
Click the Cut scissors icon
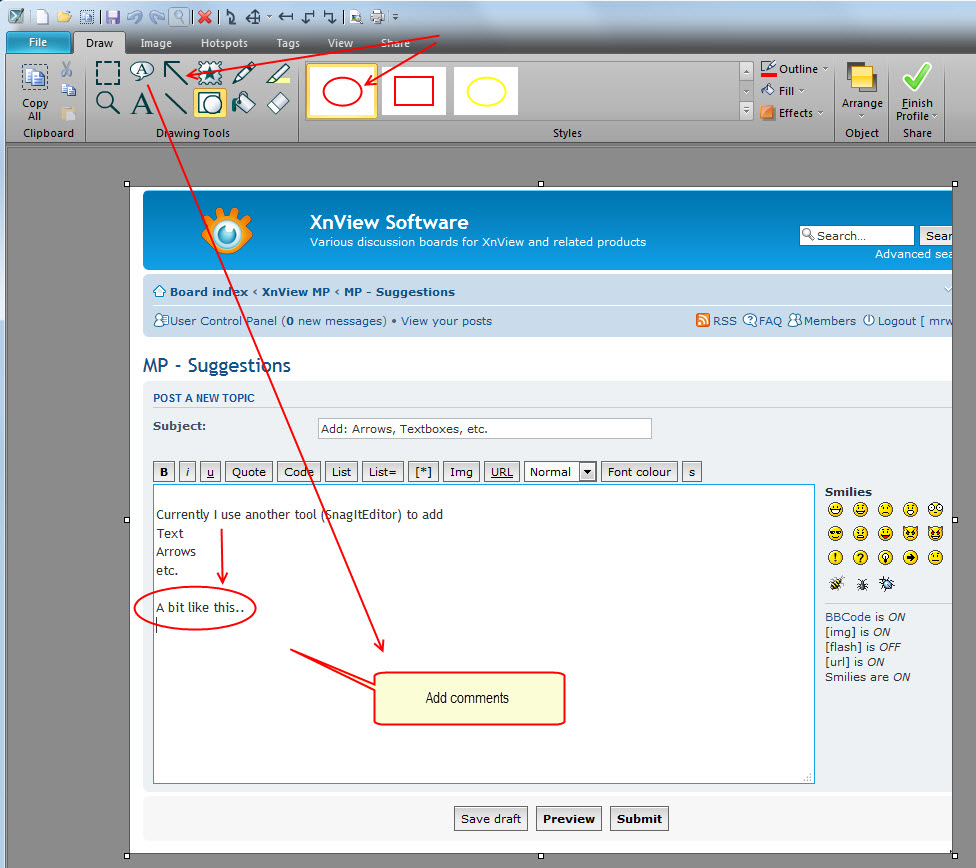tap(67, 69)
